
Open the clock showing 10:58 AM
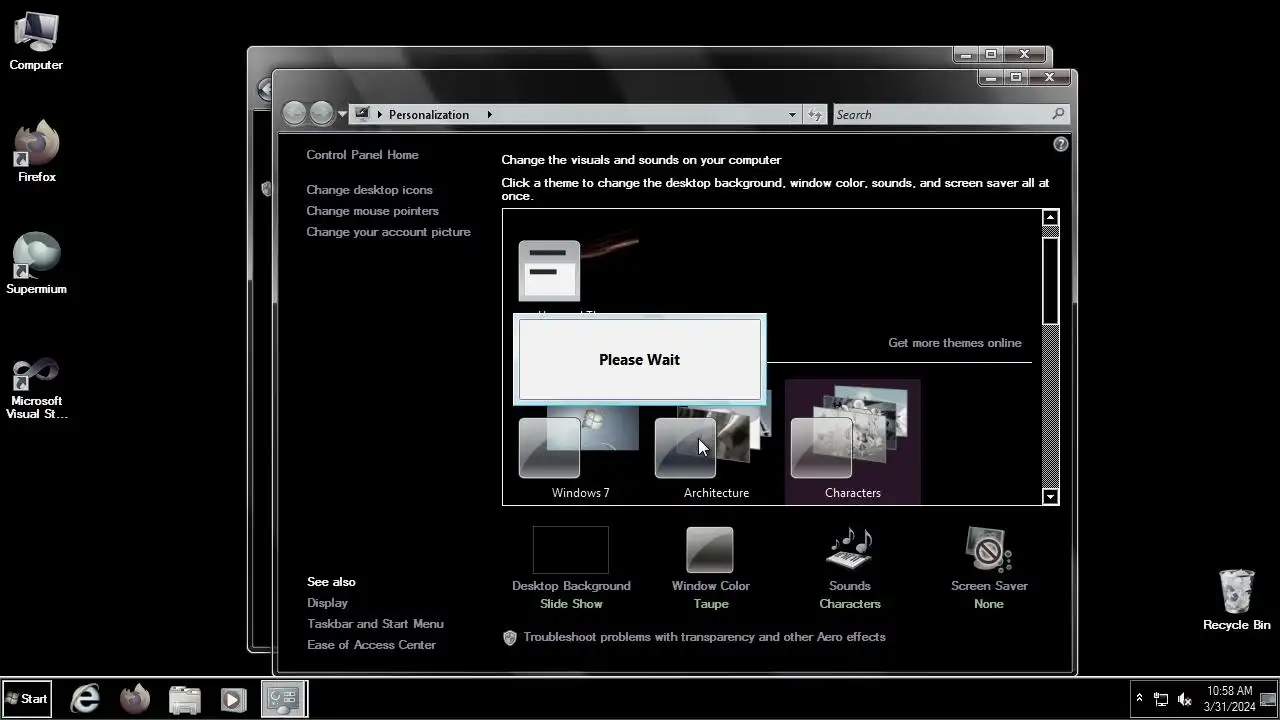pos(1229,699)
